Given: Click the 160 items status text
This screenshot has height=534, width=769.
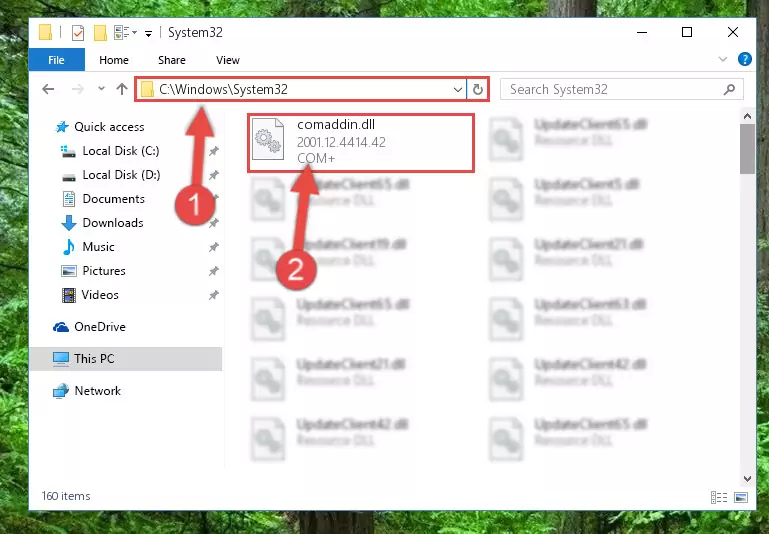Looking at the screenshot, I should pos(66,496).
